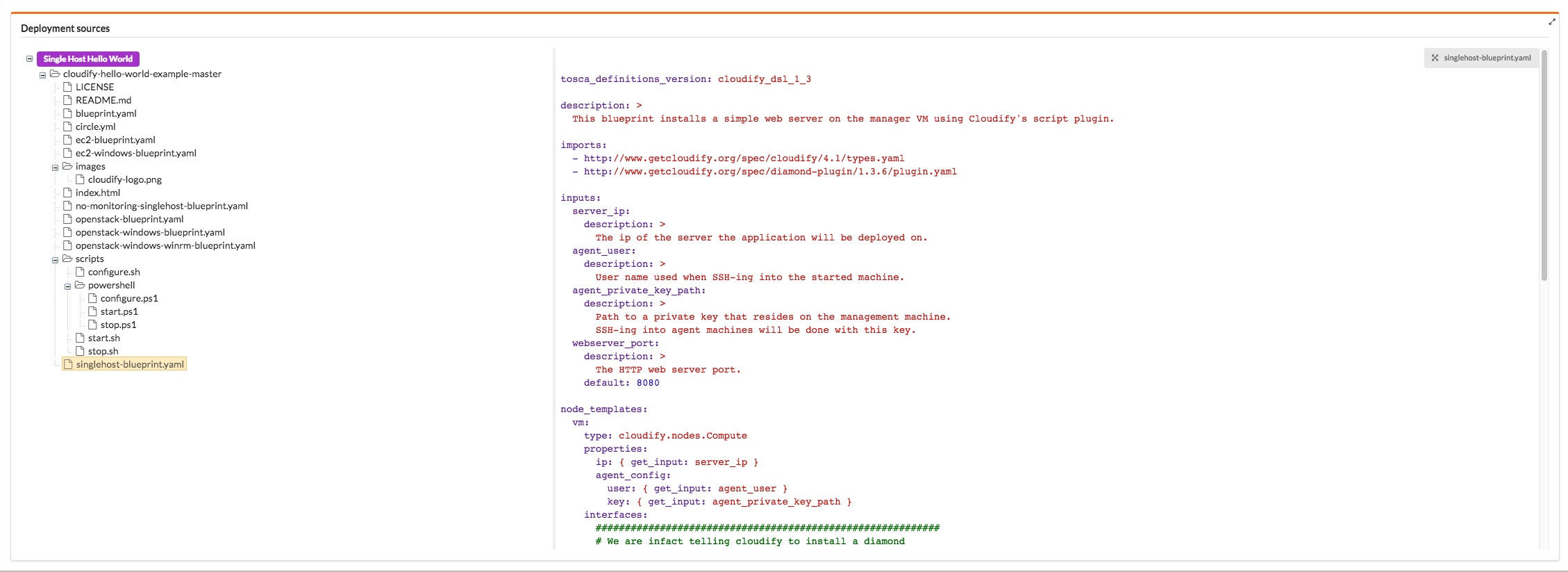The width and height of the screenshot is (1568, 572).
Task: Click the source code vertical scrollbar
Action: pyautogui.click(x=1544, y=165)
